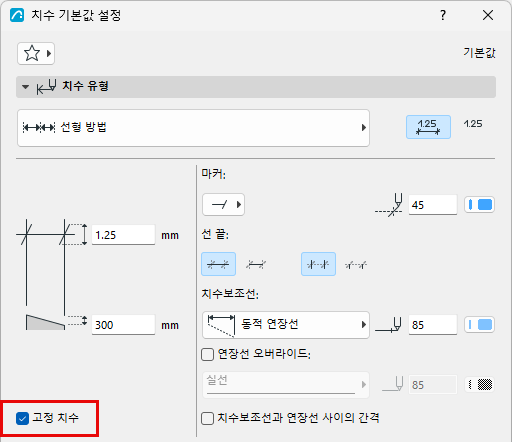Select third line end style icon
Viewport: 512px width, 442px height.
[318, 264]
